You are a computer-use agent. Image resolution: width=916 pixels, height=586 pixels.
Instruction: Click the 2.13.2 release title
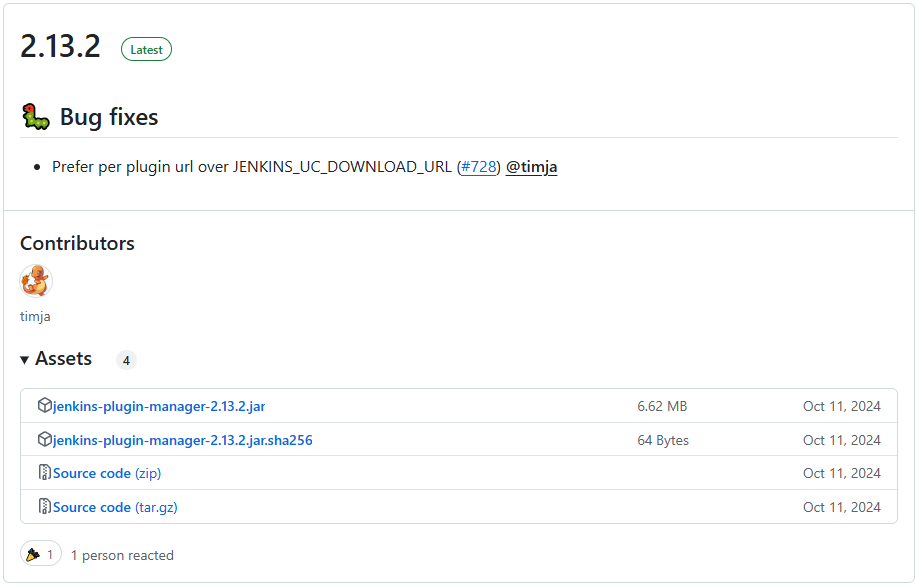[x=60, y=46]
